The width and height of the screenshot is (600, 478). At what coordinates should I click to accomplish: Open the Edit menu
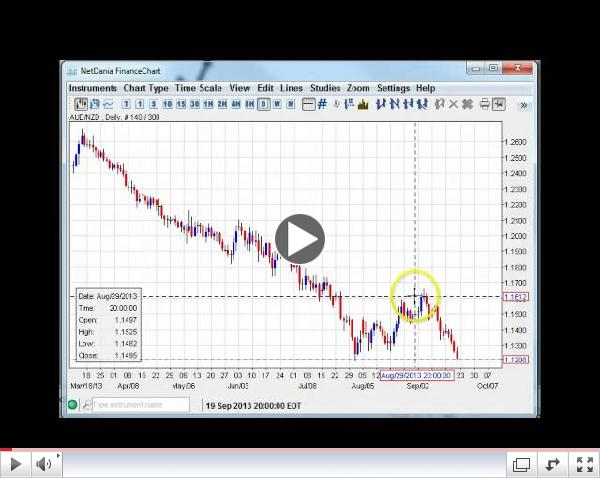[x=265, y=88]
